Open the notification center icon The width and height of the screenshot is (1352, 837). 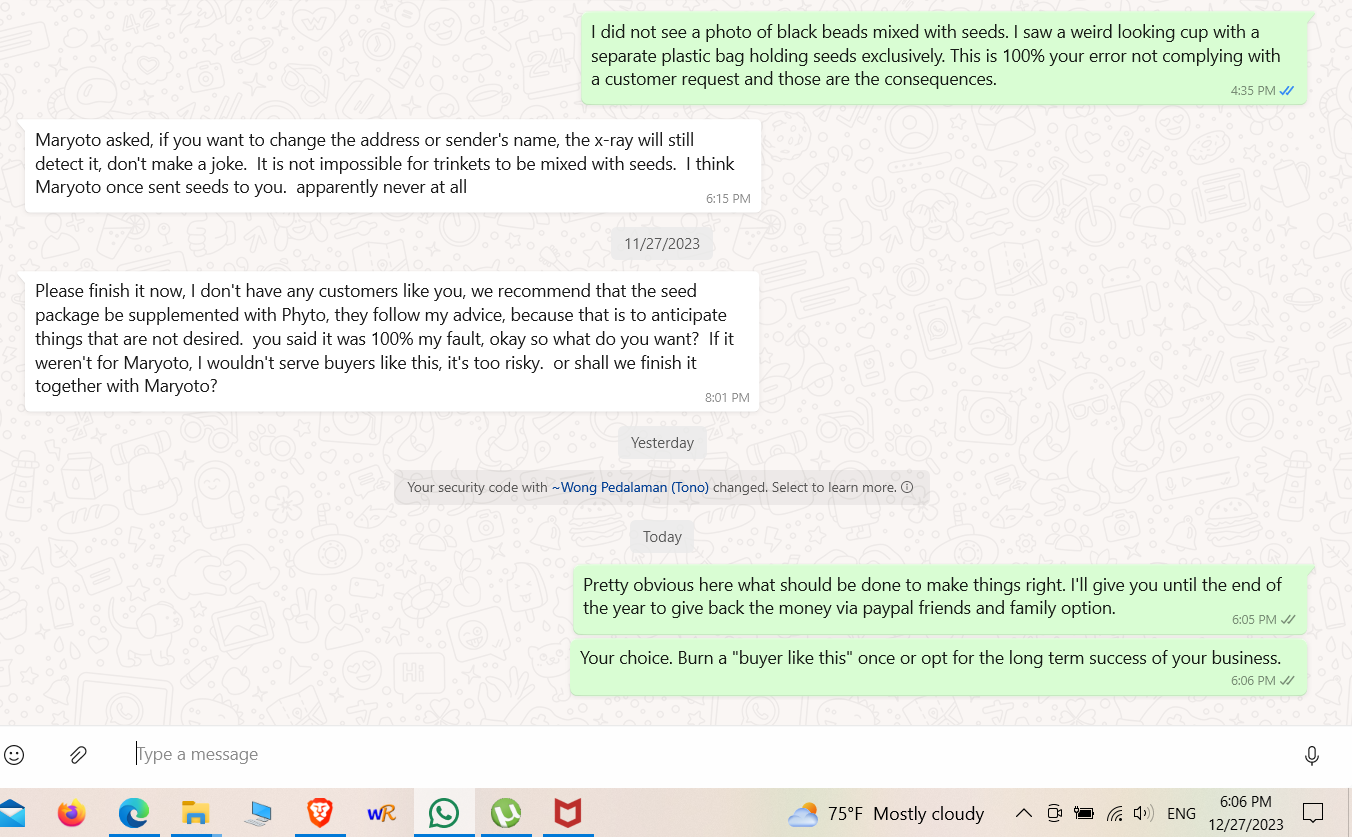1313,813
